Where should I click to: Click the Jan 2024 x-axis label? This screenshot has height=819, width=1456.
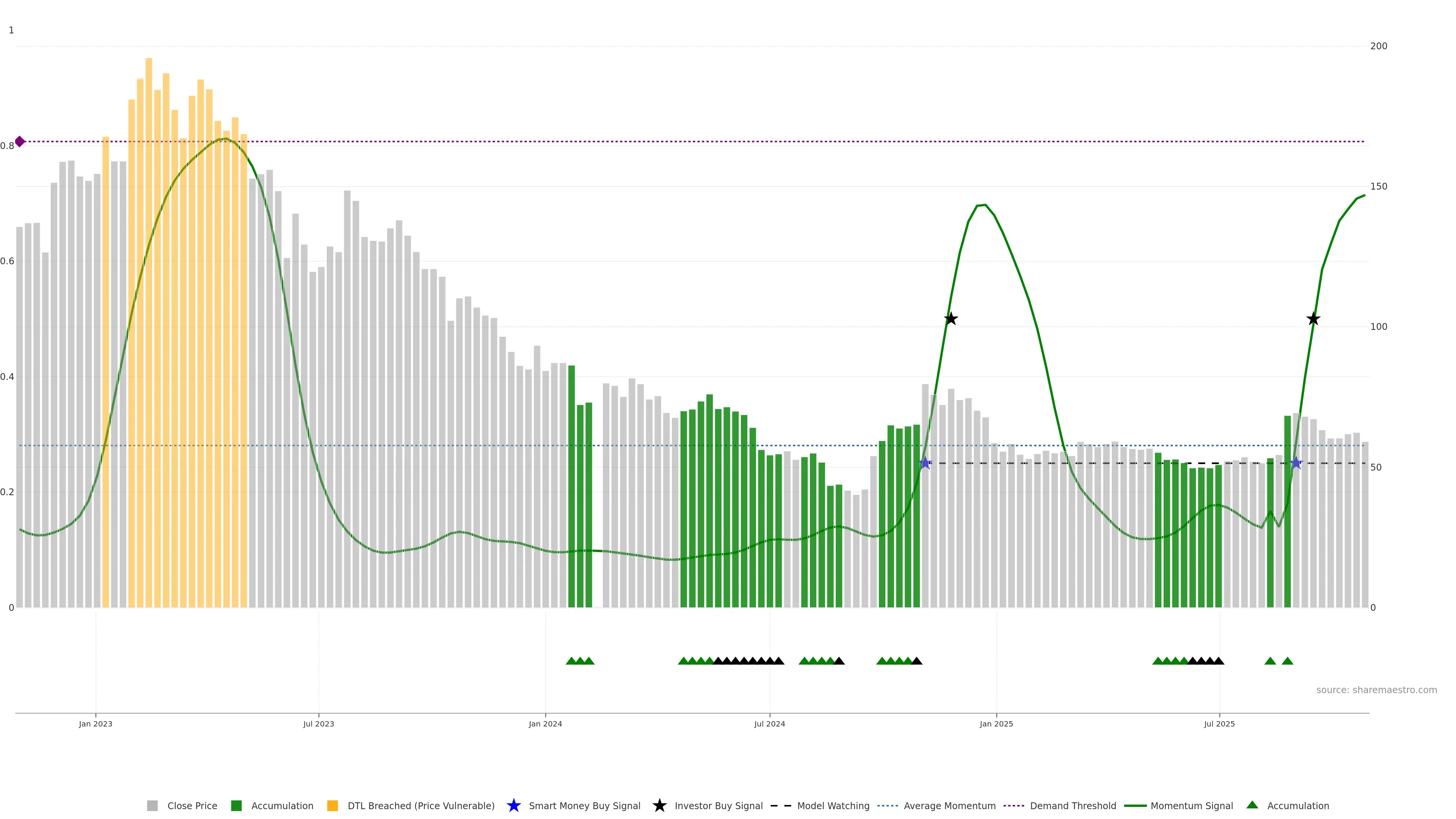pos(545,723)
